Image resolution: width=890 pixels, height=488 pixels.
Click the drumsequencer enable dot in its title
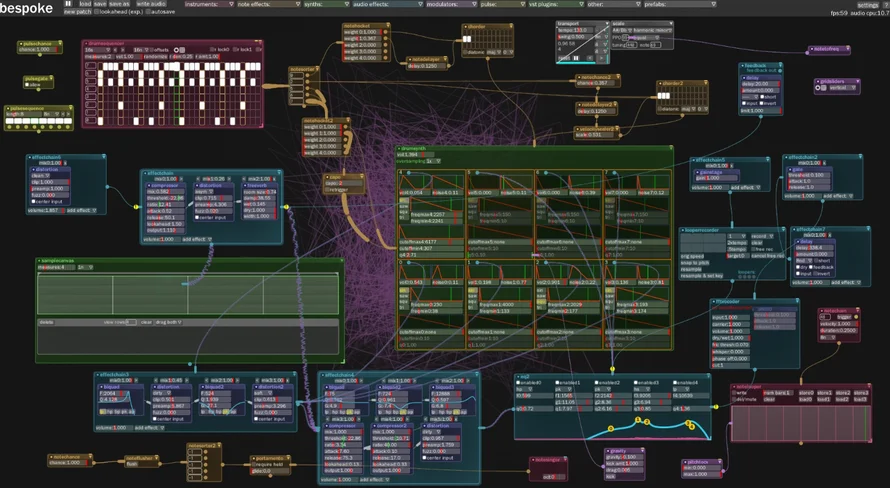click(x=87, y=43)
